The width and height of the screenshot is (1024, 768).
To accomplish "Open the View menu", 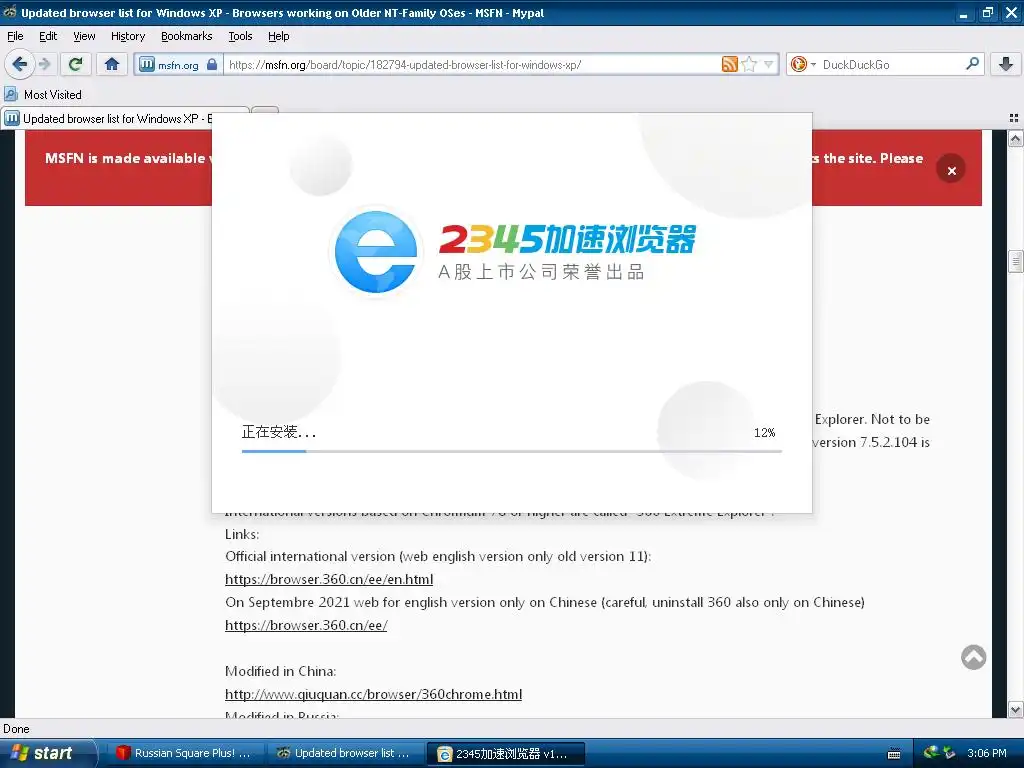I will pos(84,36).
